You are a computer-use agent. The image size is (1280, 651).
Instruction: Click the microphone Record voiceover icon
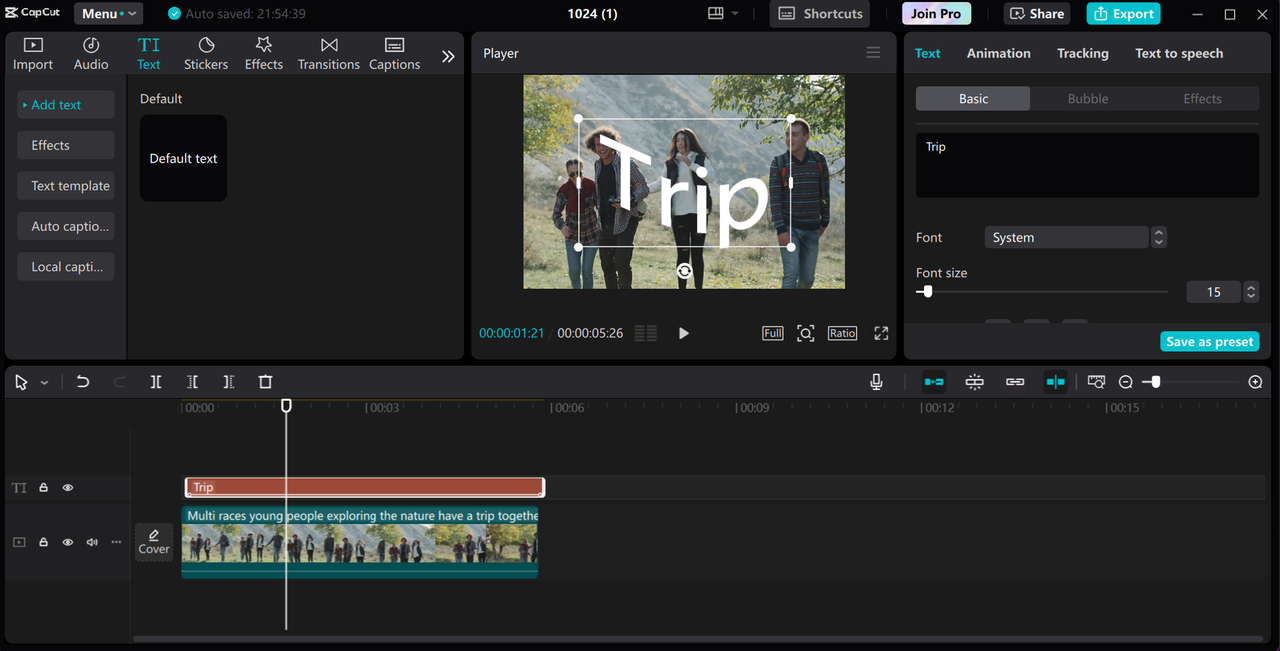click(x=877, y=382)
